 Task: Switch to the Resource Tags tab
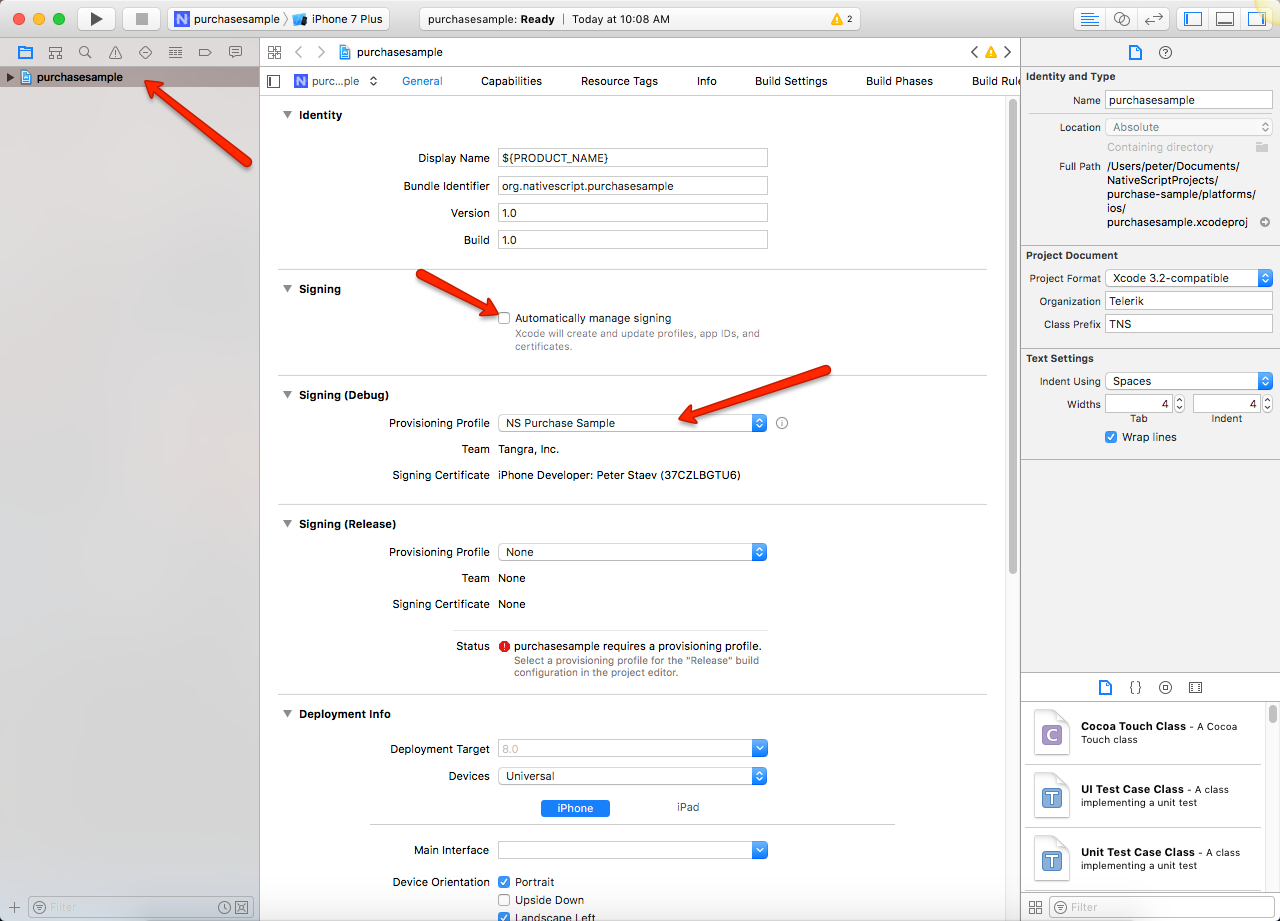[619, 81]
